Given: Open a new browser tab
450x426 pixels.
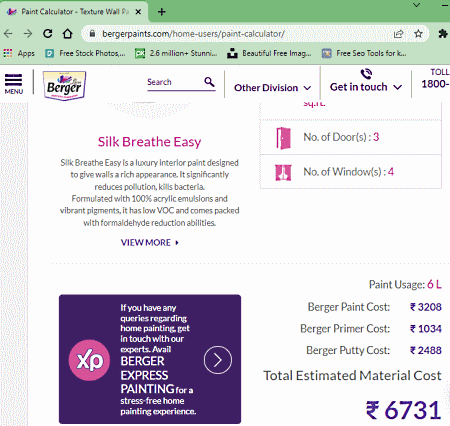Looking at the screenshot, I should point(162,12).
